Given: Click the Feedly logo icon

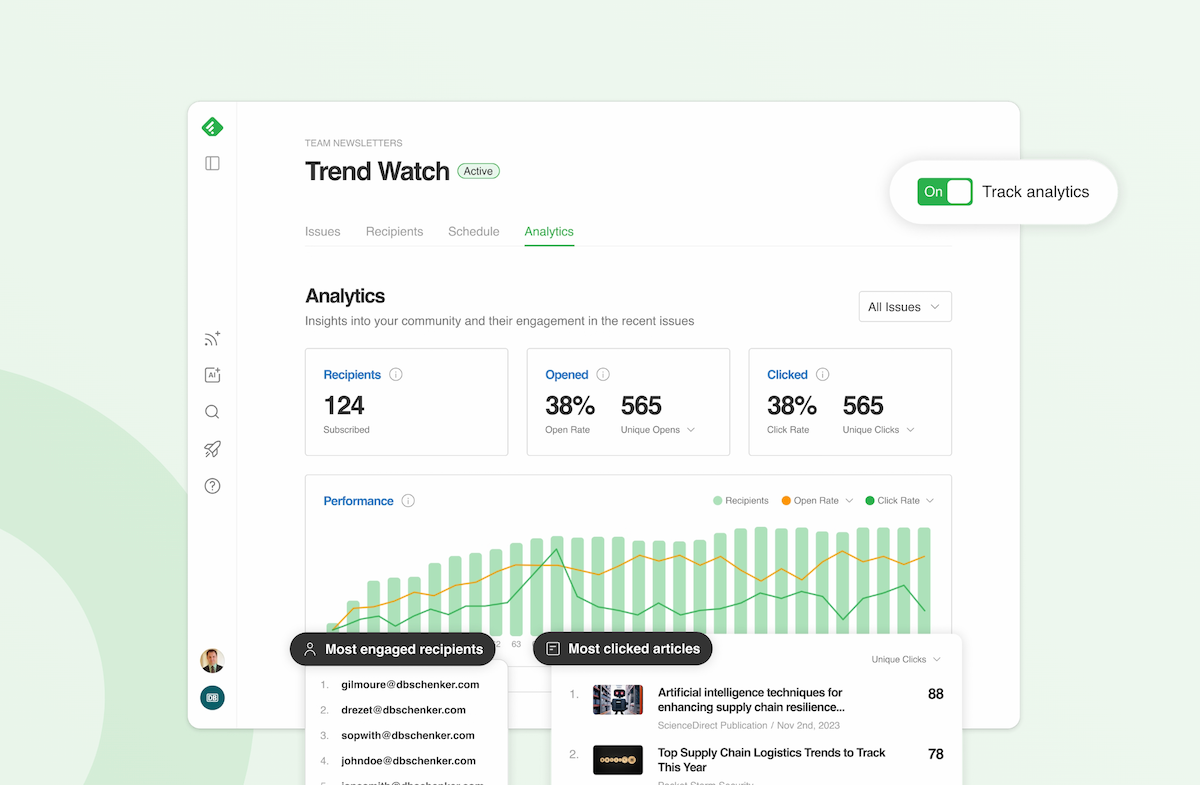Looking at the screenshot, I should 212,127.
